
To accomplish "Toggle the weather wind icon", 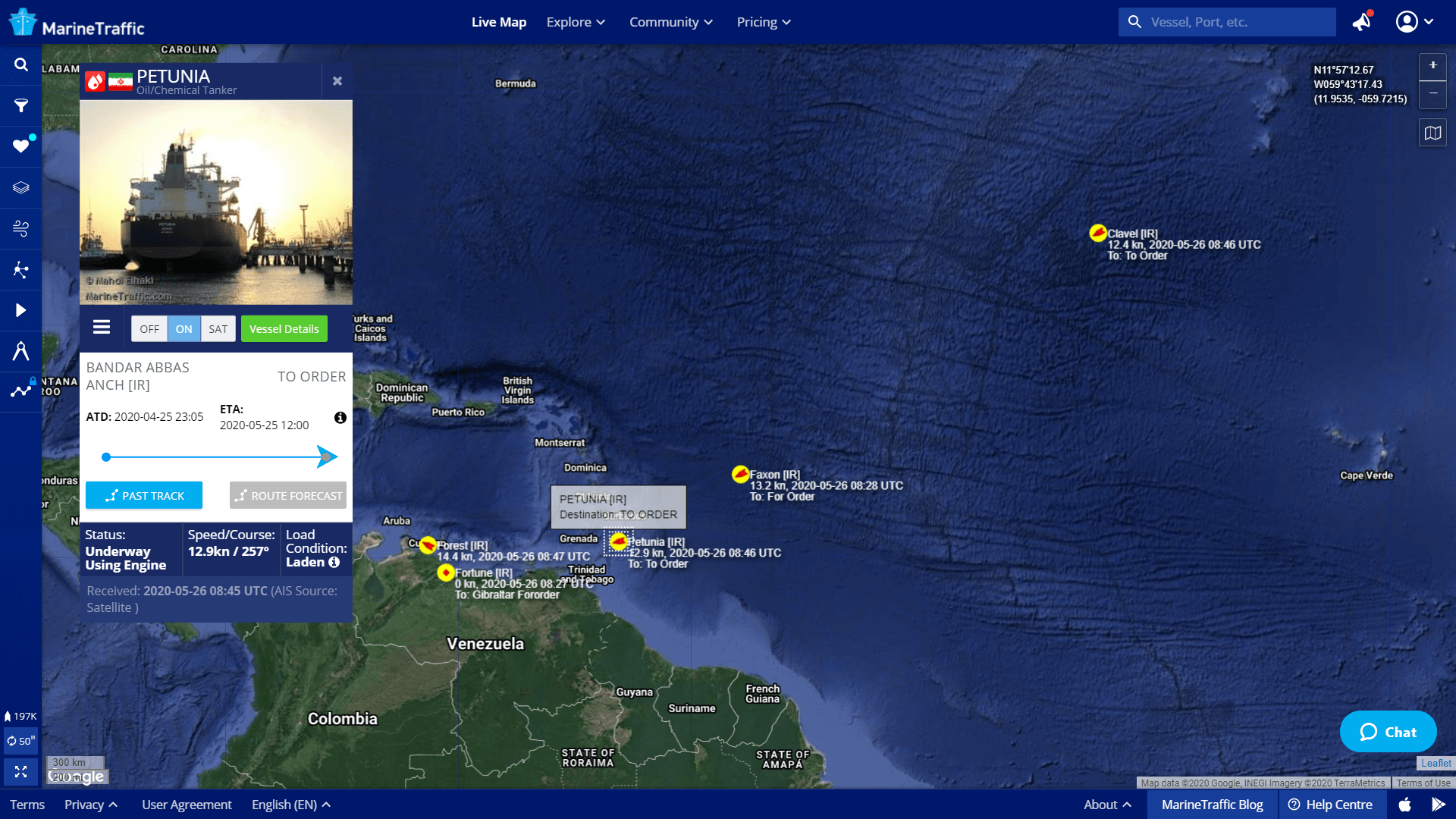I will pos(21,228).
